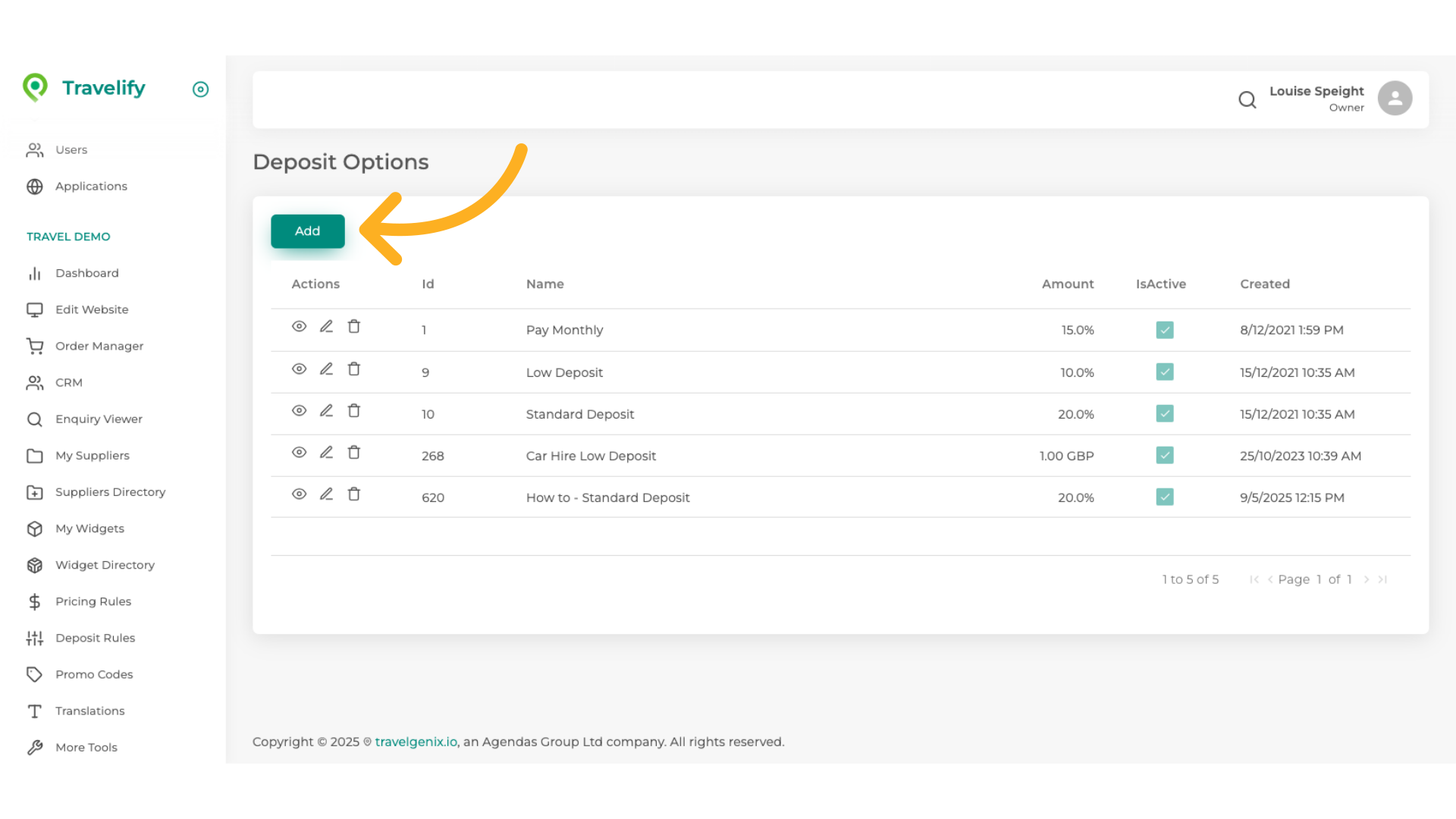Go to first page in pagination

coord(1254,579)
